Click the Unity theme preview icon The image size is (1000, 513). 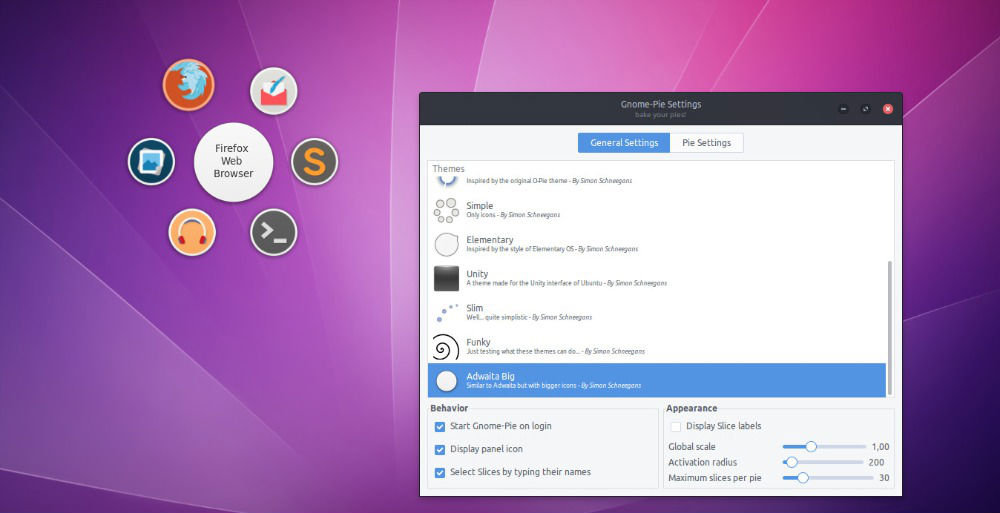point(446,279)
